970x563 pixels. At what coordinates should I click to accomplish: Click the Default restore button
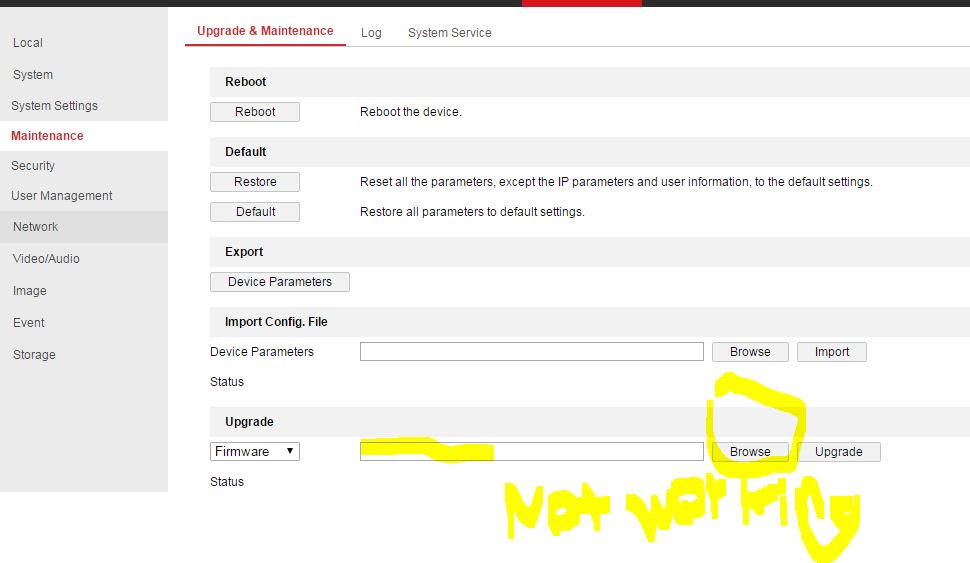[255, 212]
